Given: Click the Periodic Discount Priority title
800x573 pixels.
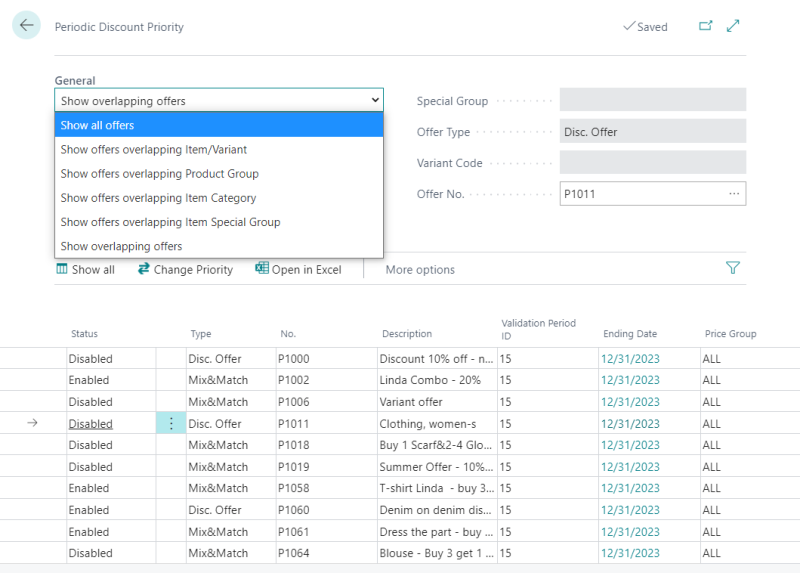Looking at the screenshot, I should 119,27.
